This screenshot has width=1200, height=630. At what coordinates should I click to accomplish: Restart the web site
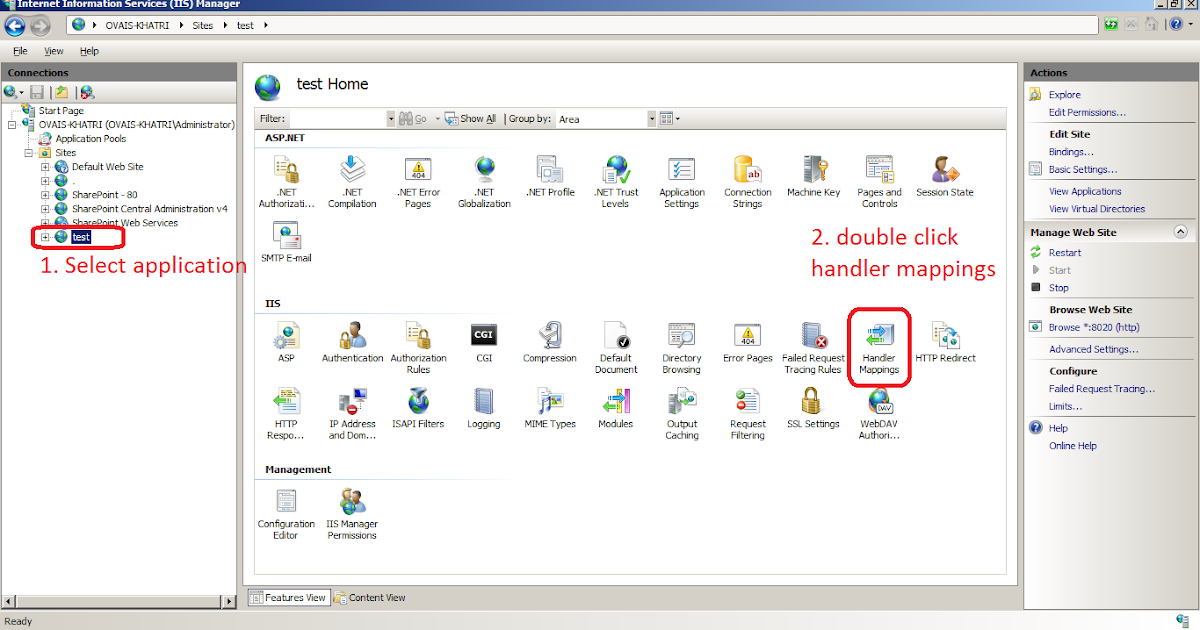coord(1065,253)
